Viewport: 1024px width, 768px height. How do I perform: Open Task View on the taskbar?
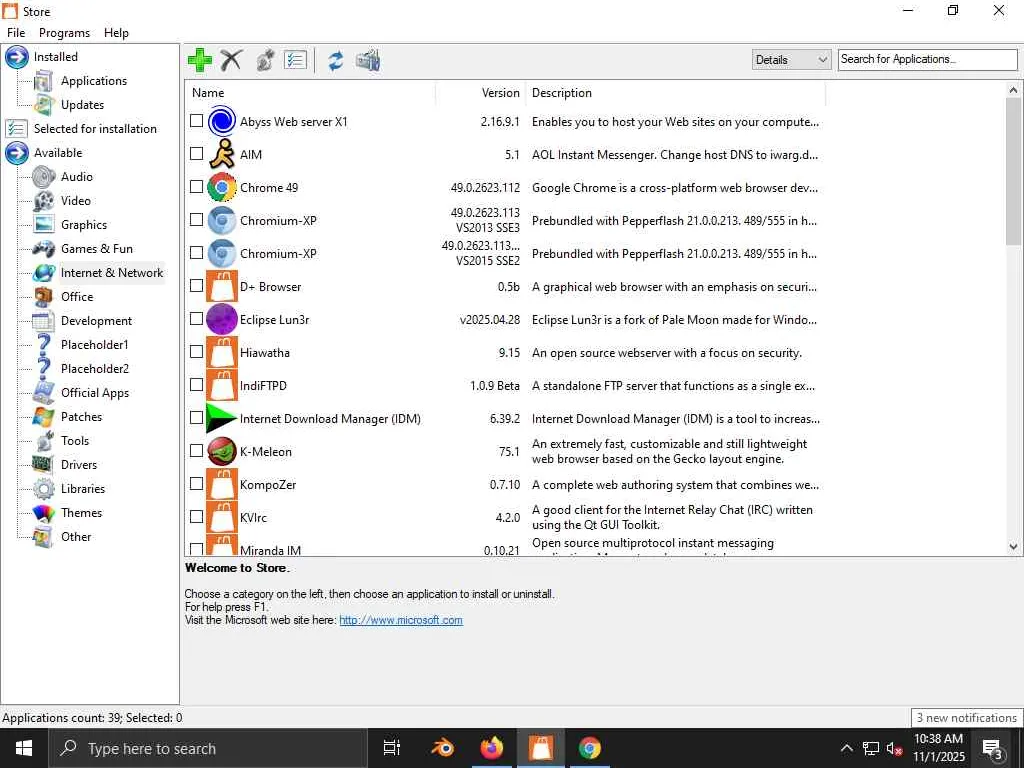coord(392,748)
